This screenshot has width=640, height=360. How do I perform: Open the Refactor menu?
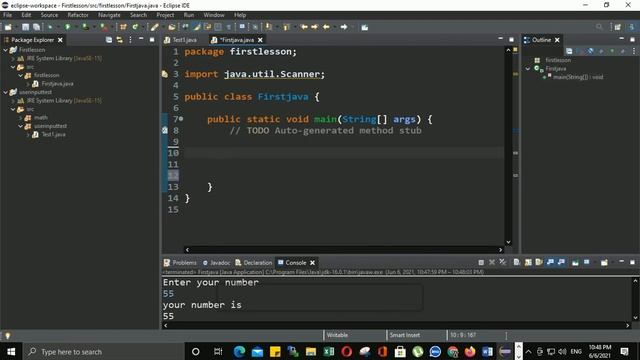pyautogui.click(x=78, y=15)
